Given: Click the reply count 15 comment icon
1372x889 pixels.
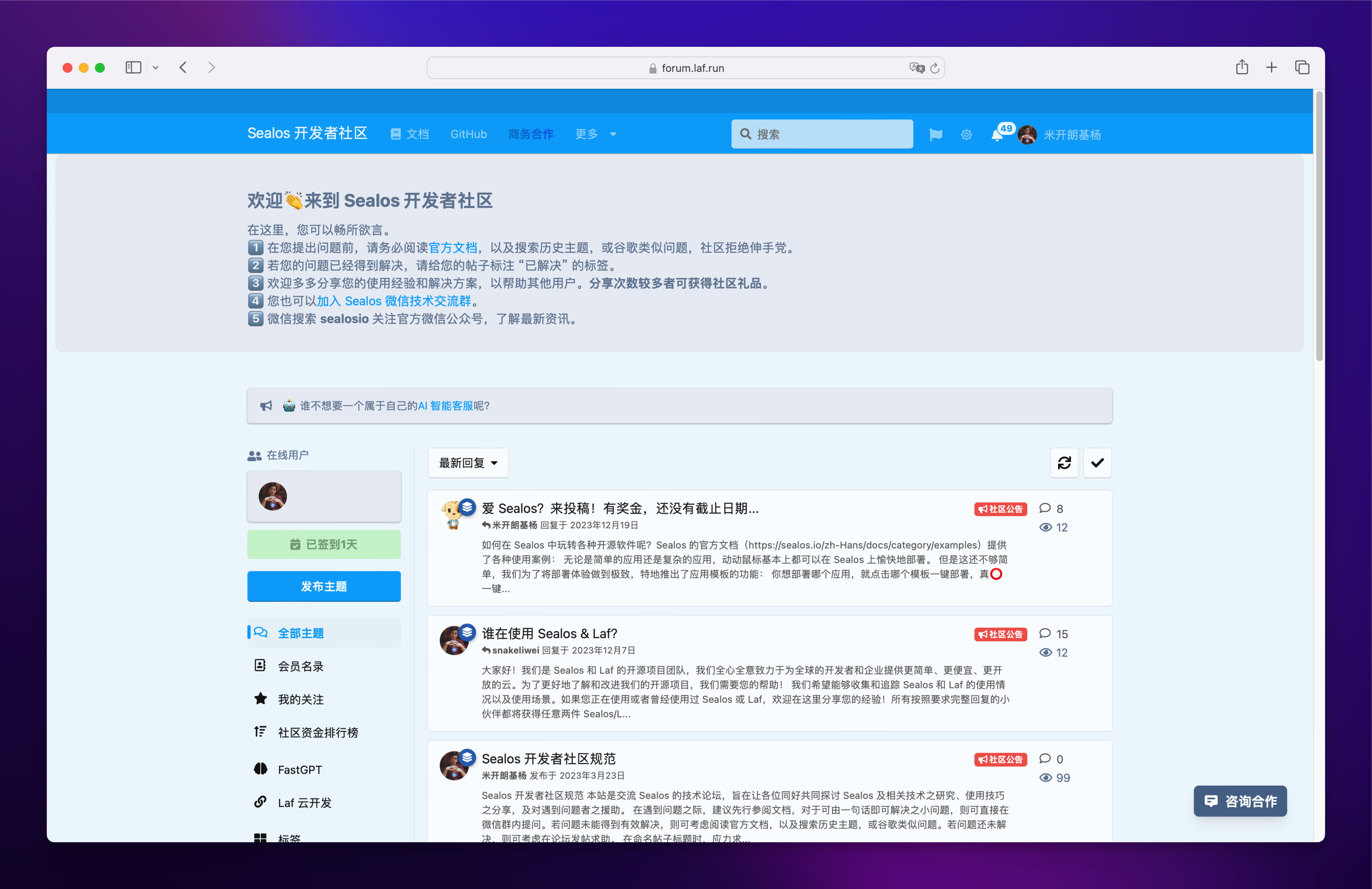Looking at the screenshot, I should point(1045,633).
